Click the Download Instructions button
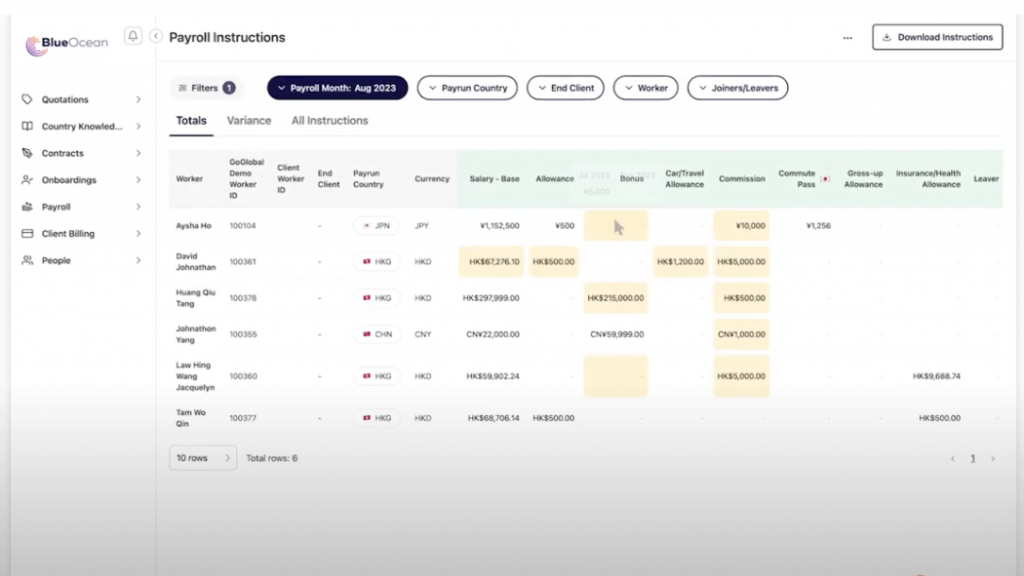Image resolution: width=1024 pixels, height=576 pixels. pos(937,37)
